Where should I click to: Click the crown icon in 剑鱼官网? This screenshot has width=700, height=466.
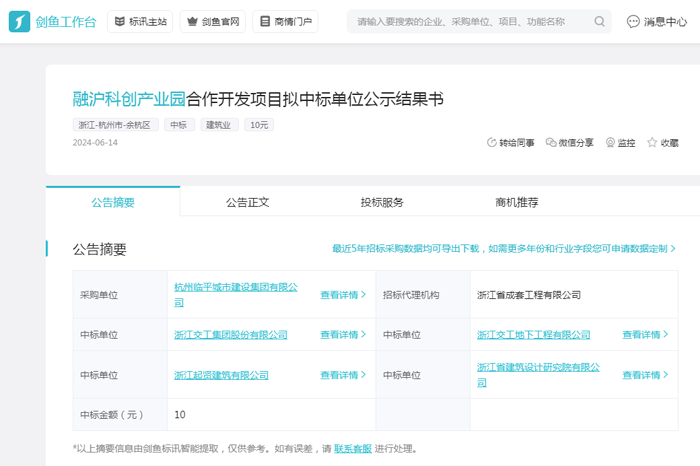click(192, 21)
